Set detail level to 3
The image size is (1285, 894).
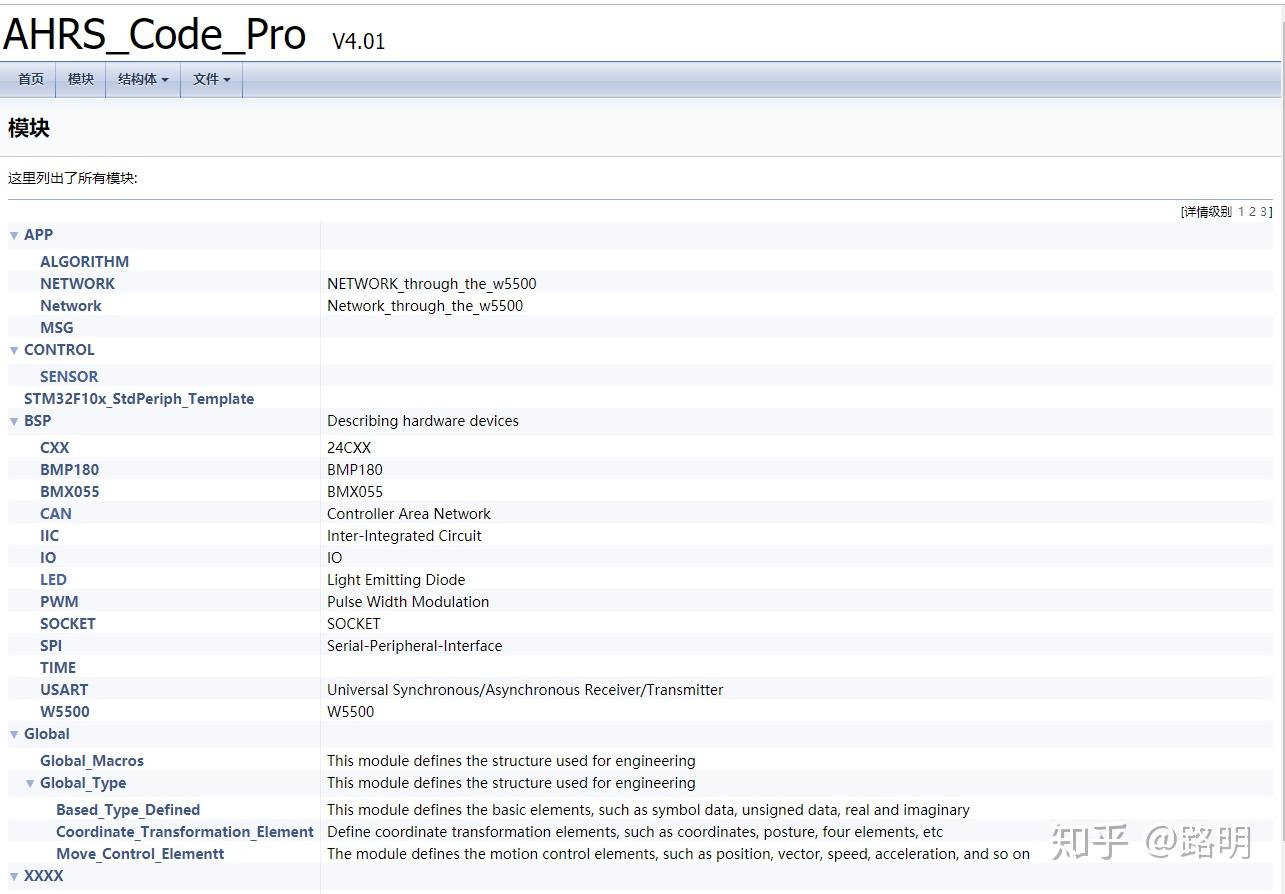click(1263, 212)
